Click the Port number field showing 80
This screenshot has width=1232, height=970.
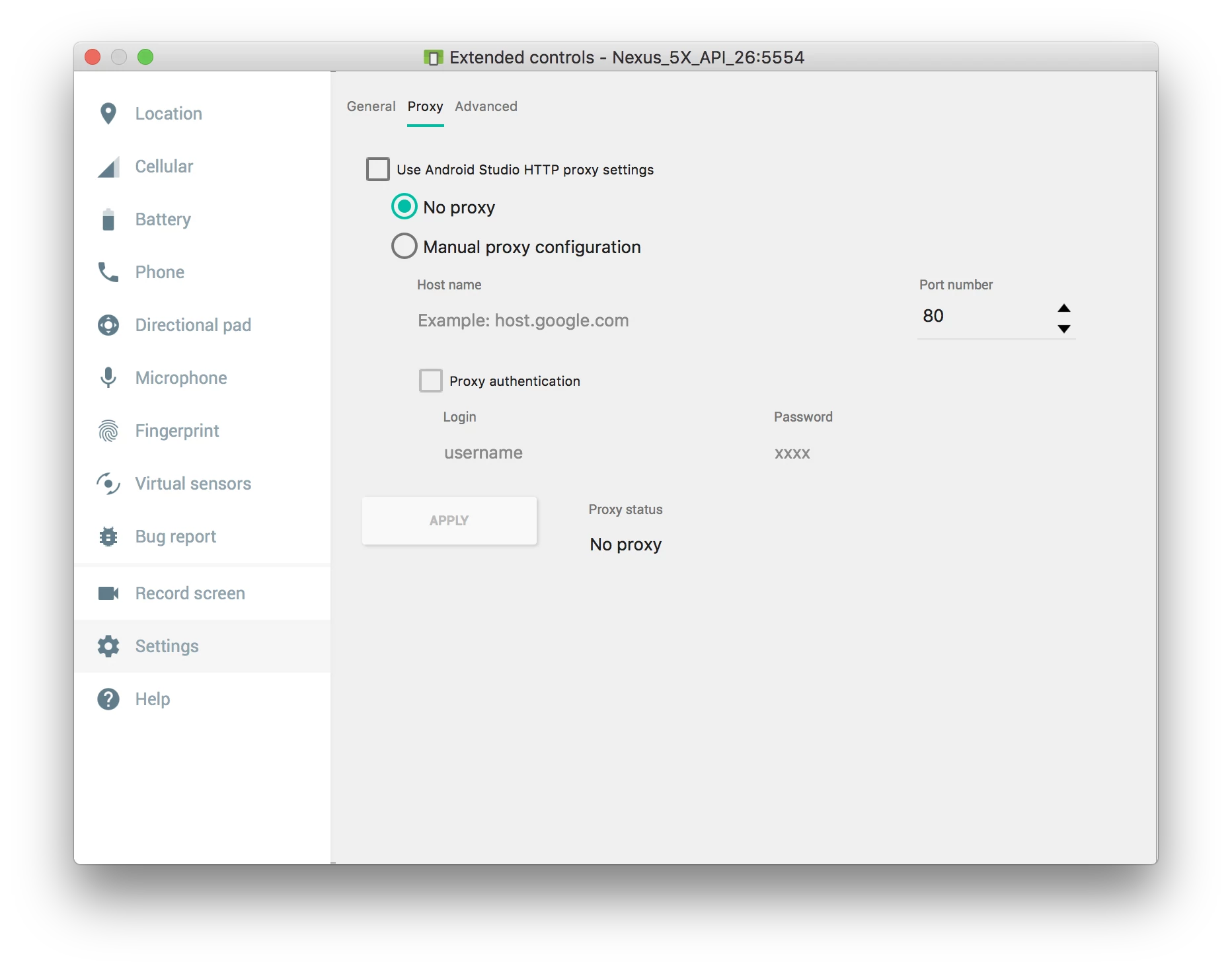(x=985, y=316)
